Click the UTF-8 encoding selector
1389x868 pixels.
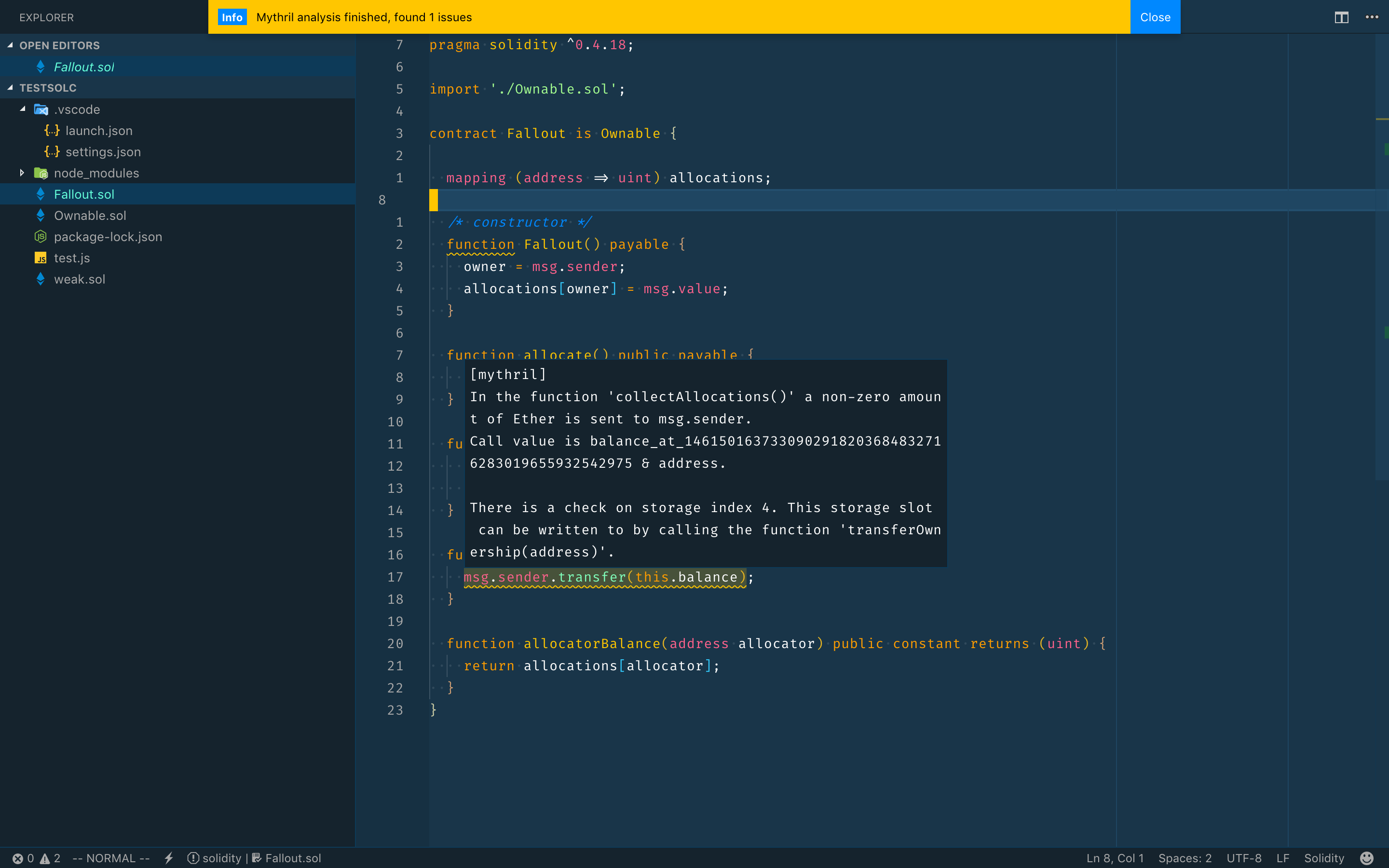[1243, 858]
